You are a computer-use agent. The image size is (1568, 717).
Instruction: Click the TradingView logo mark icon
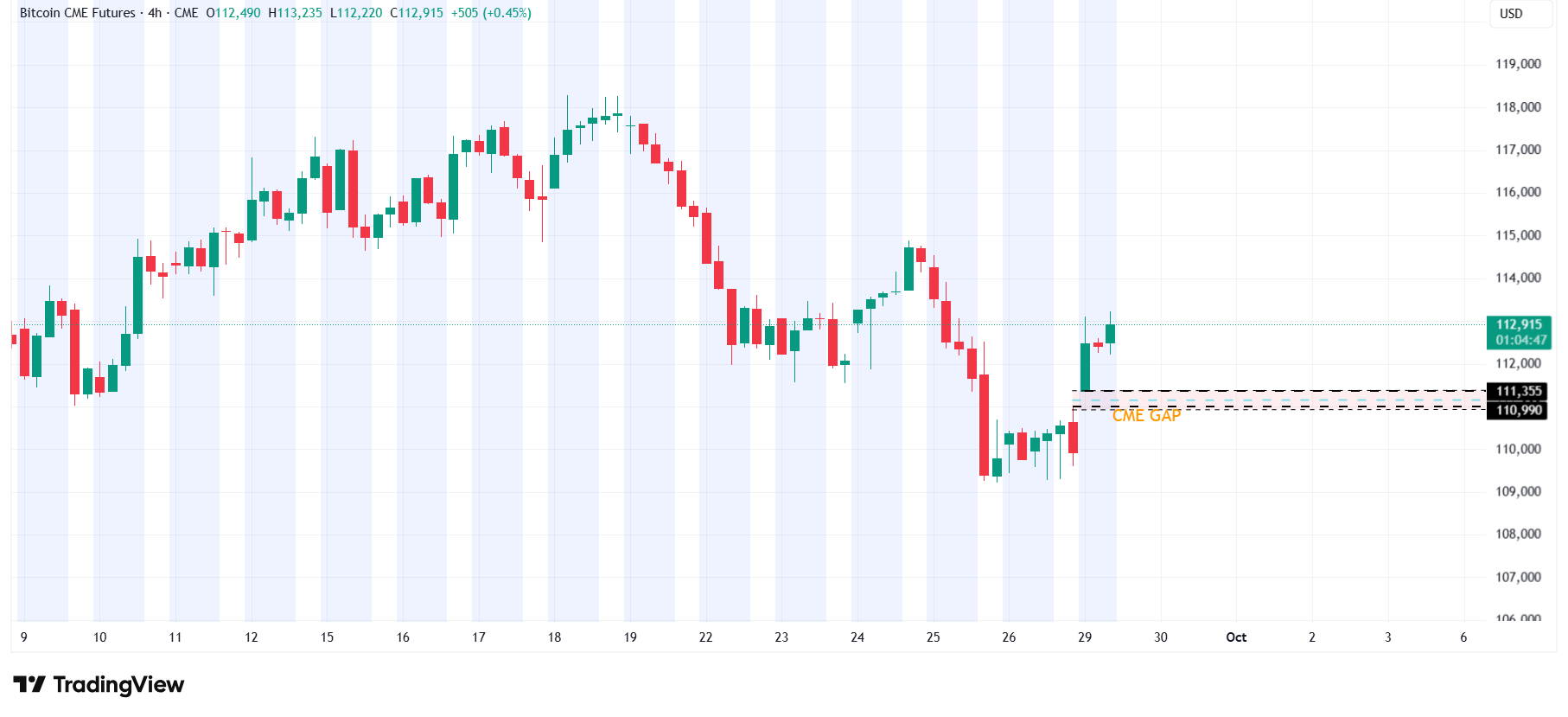click(x=29, y=685)
